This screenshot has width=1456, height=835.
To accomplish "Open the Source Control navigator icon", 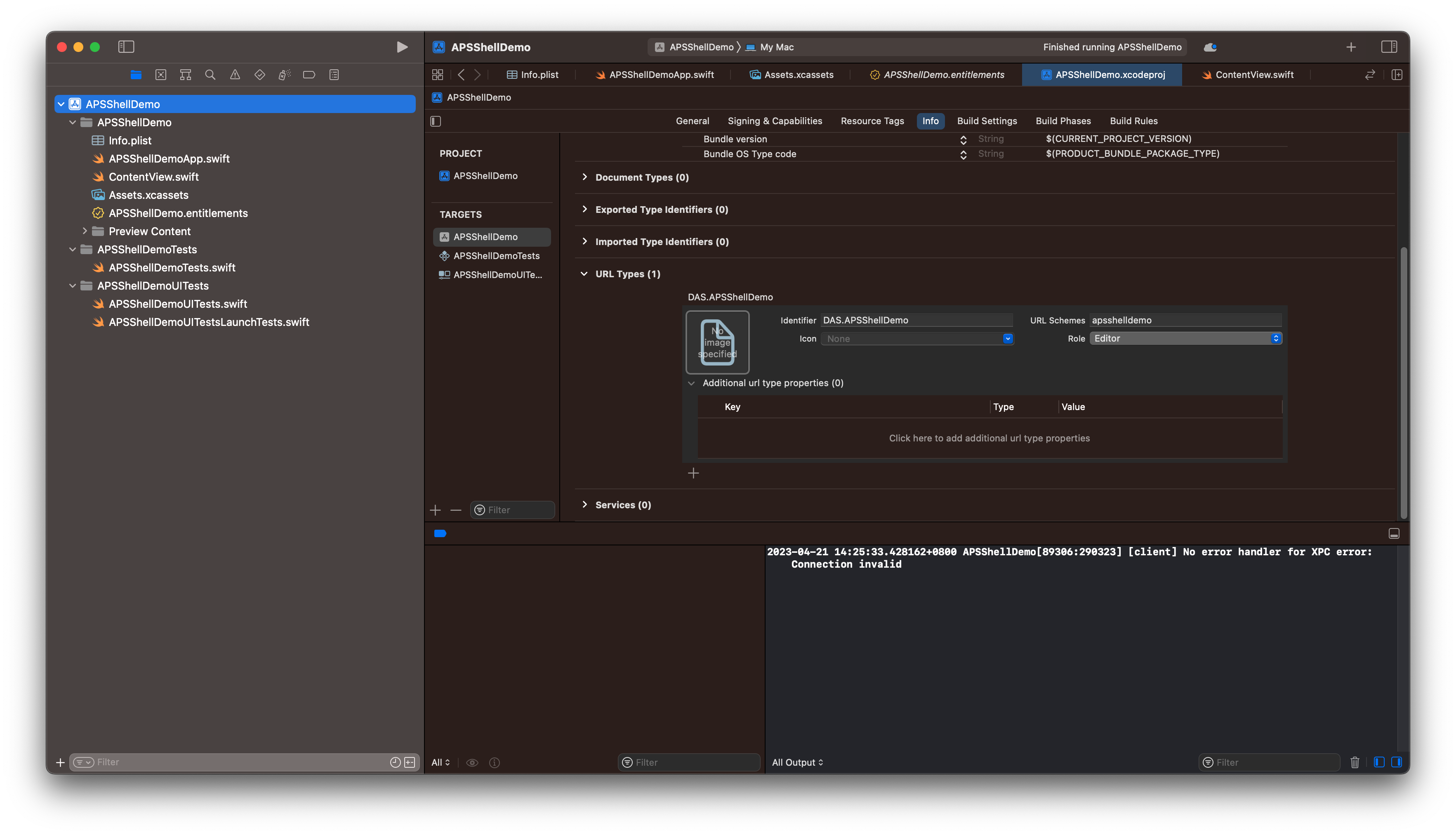I will click(160, 75).
